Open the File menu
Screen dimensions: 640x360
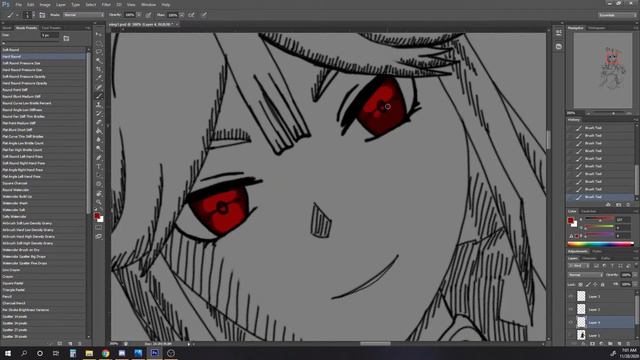coord(18,4)
